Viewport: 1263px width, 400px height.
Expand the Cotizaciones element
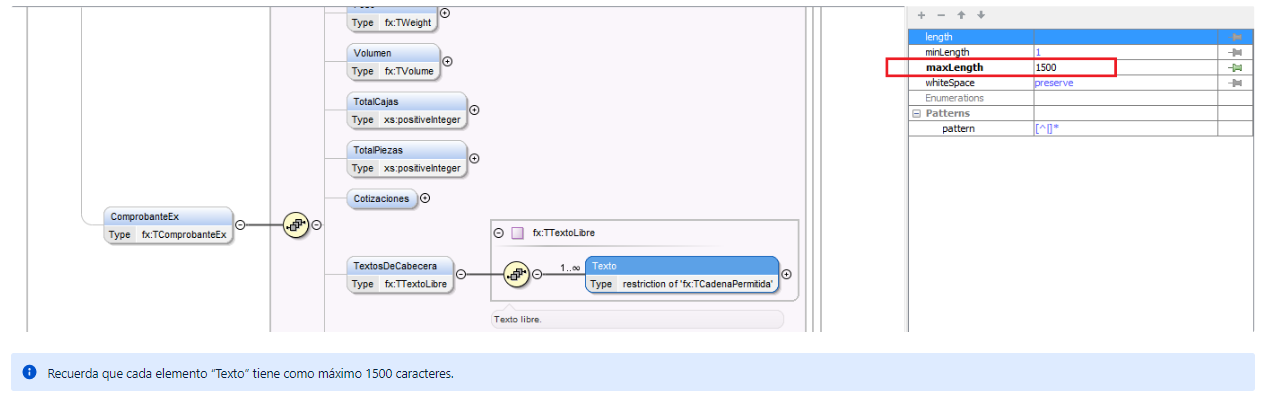tap(425, 198)
